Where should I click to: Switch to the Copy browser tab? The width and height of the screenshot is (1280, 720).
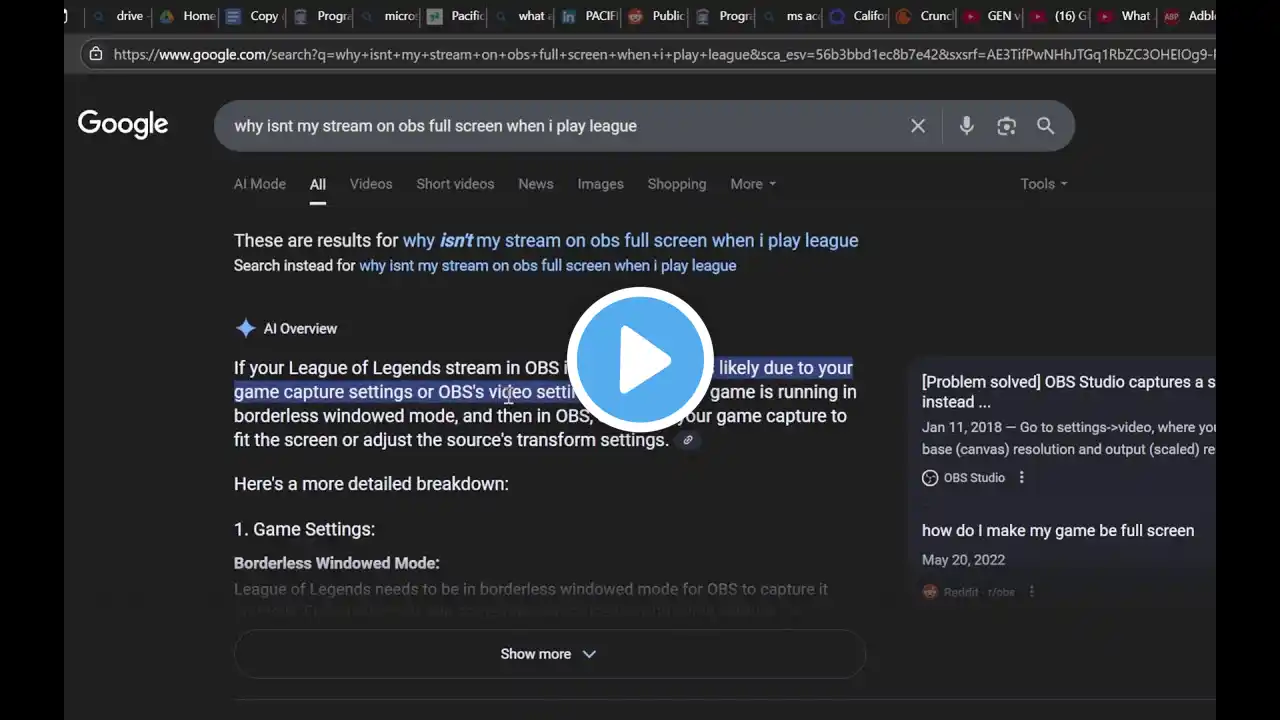[254, 16]
